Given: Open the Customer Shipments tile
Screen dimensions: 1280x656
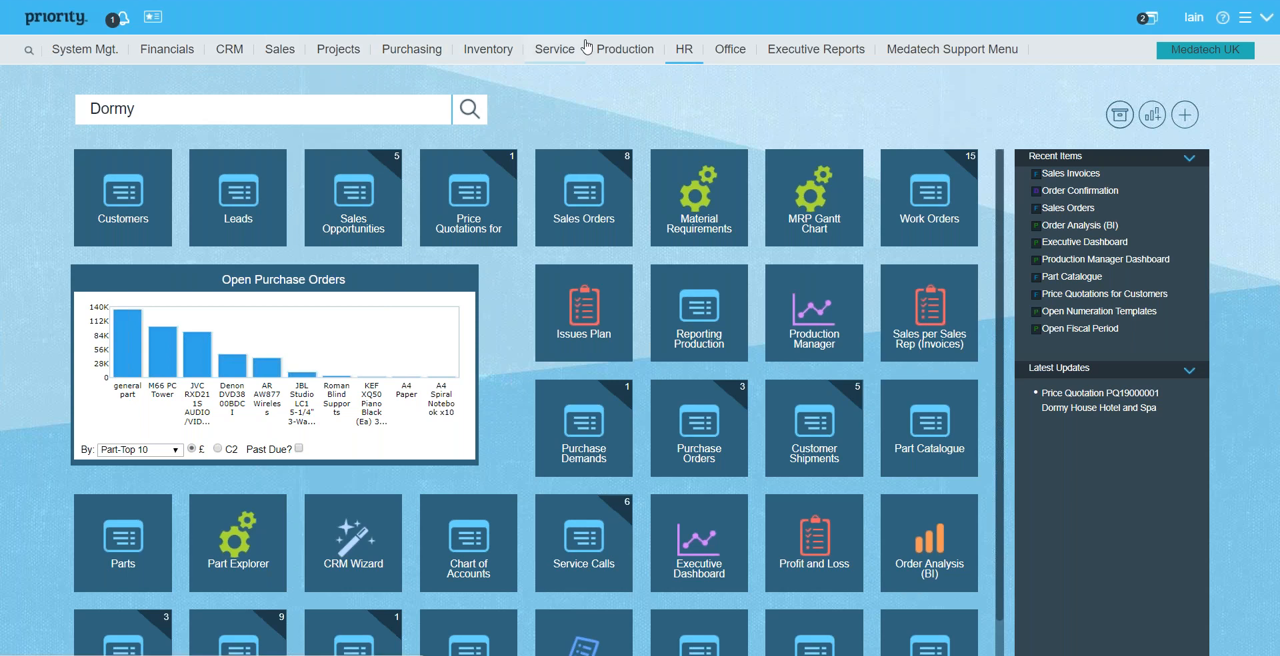Looking at the screenshot, I should (814, 428).
